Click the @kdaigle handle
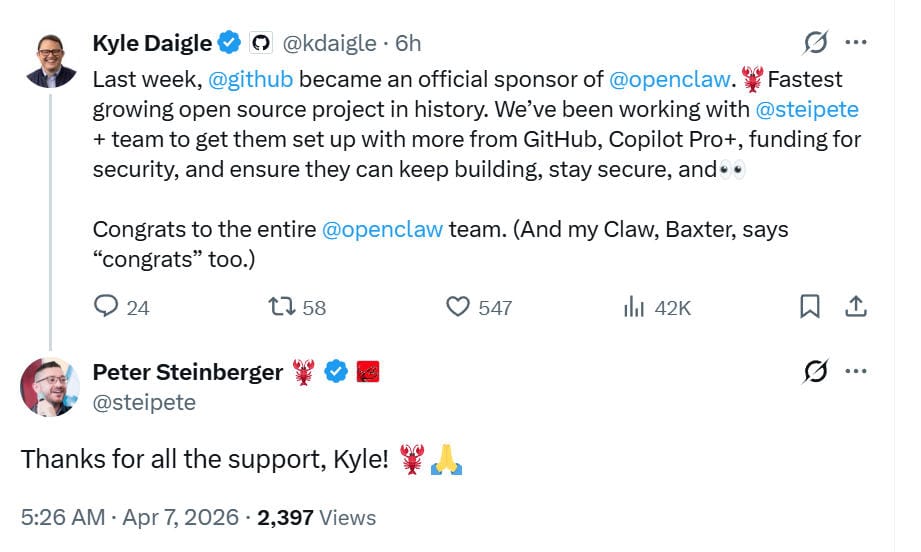 point(330,43)
